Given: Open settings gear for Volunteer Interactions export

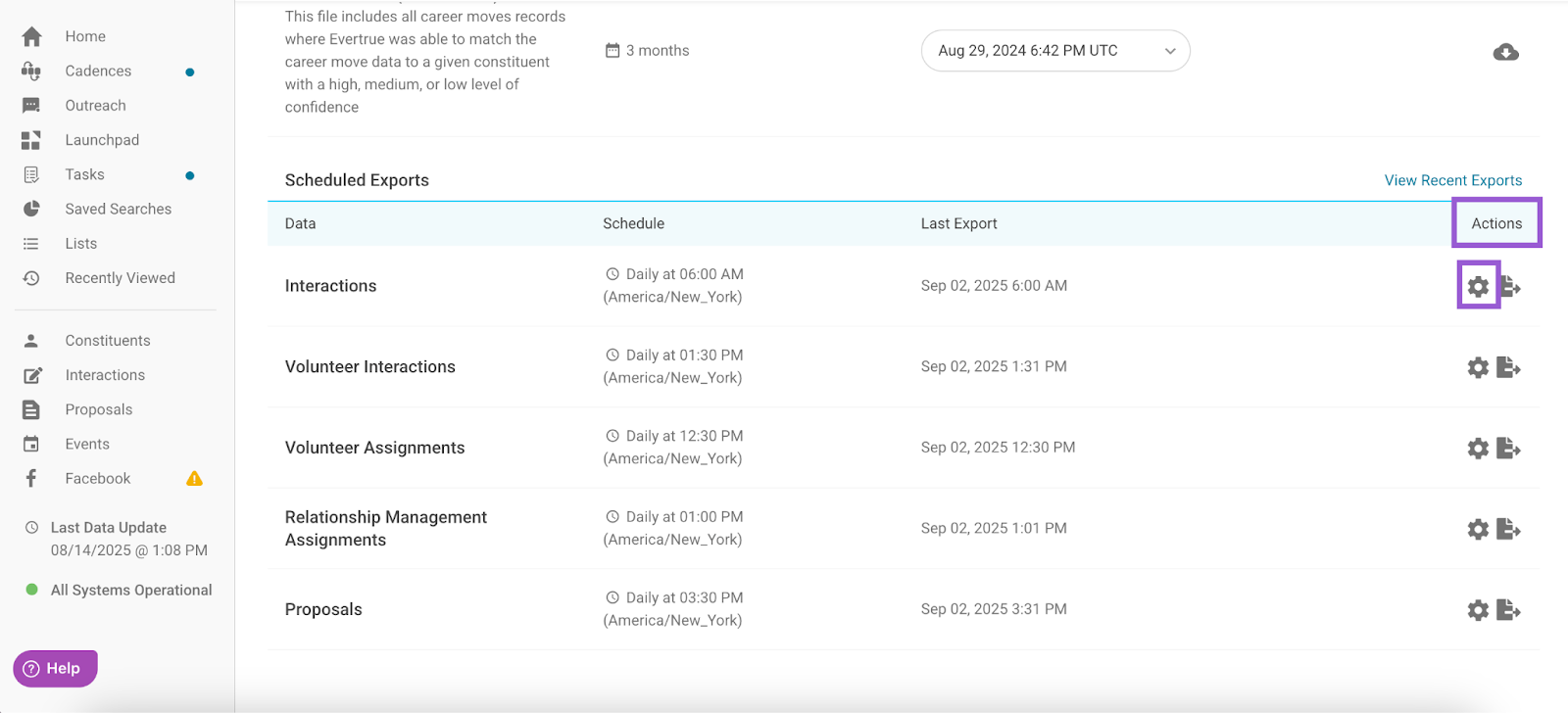Looking at the screenshot, I should [1478, 367].
